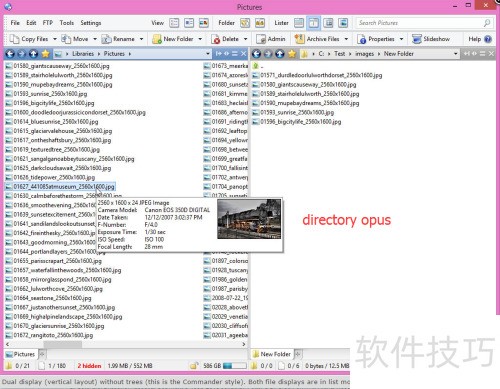The width and height of the screenshot is (500, 389).
Task: Close the left Pictures pane
Action: tap(244, 54)
